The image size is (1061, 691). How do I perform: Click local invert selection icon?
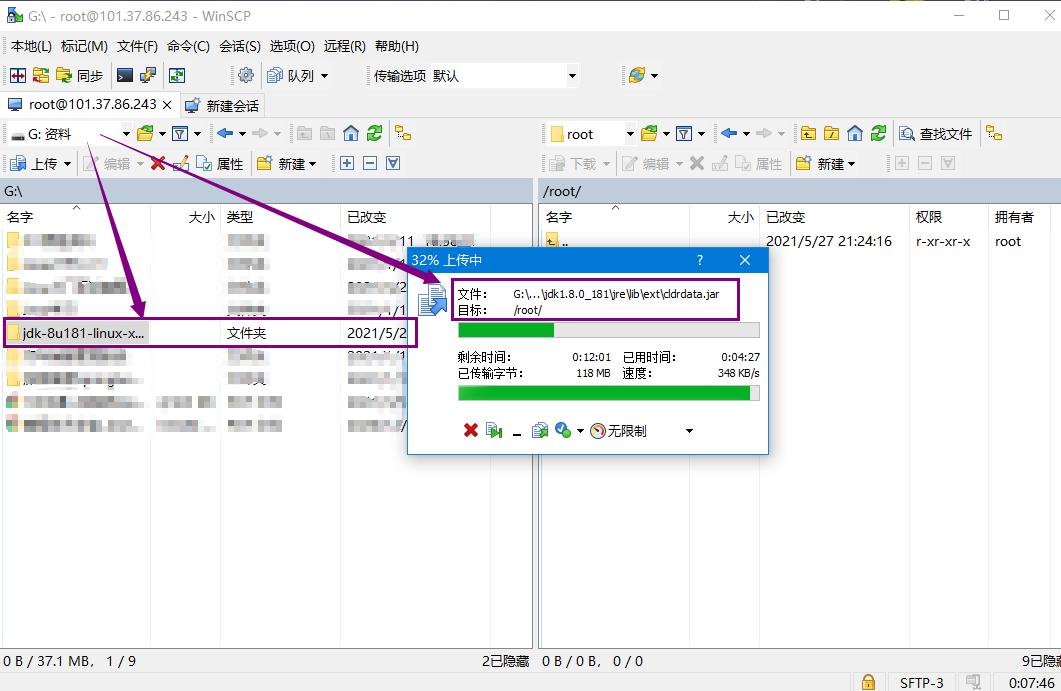(393, 163)
